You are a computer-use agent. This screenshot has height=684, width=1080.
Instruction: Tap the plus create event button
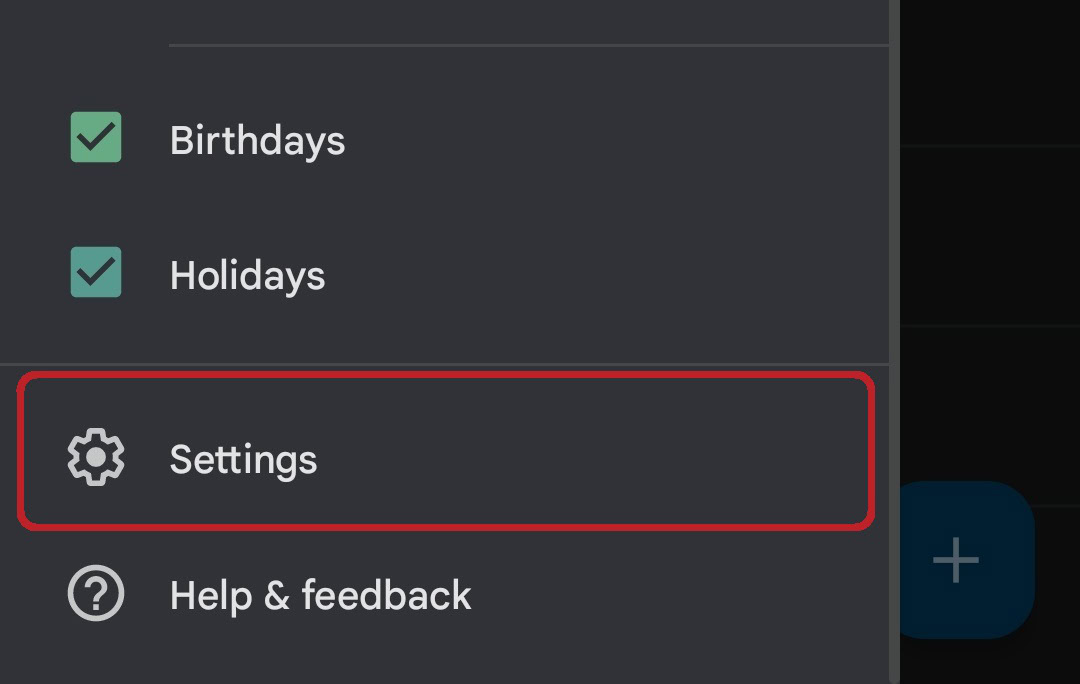(x=956, y=559)
